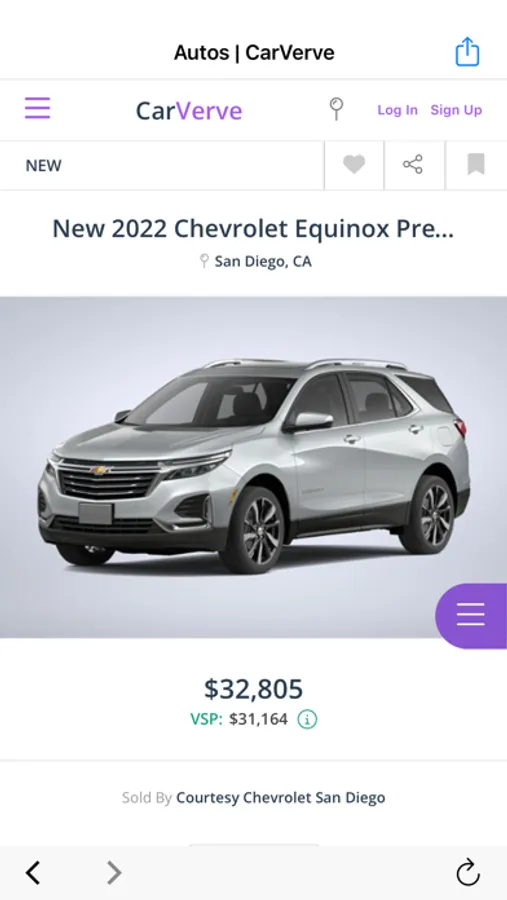Go forward with the browser forward arrow

(114, 873)
